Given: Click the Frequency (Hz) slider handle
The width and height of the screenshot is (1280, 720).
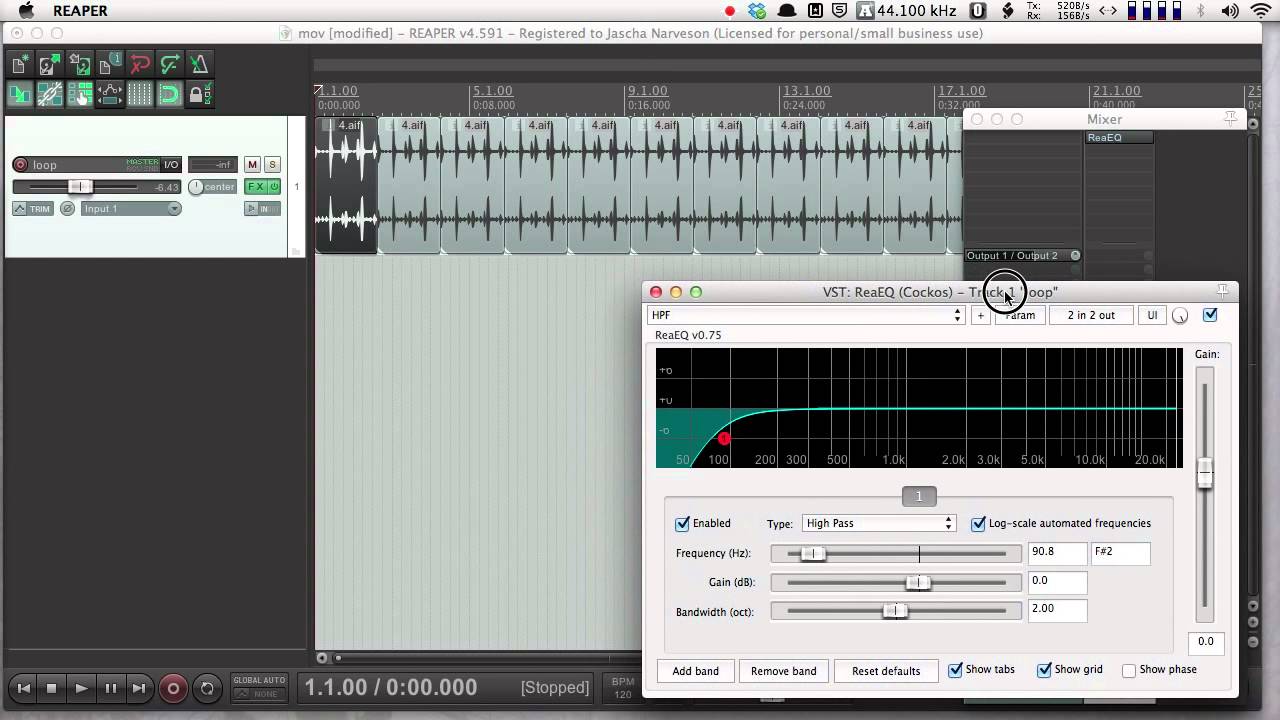Looking at the screenshot, I should pos(814,553).
